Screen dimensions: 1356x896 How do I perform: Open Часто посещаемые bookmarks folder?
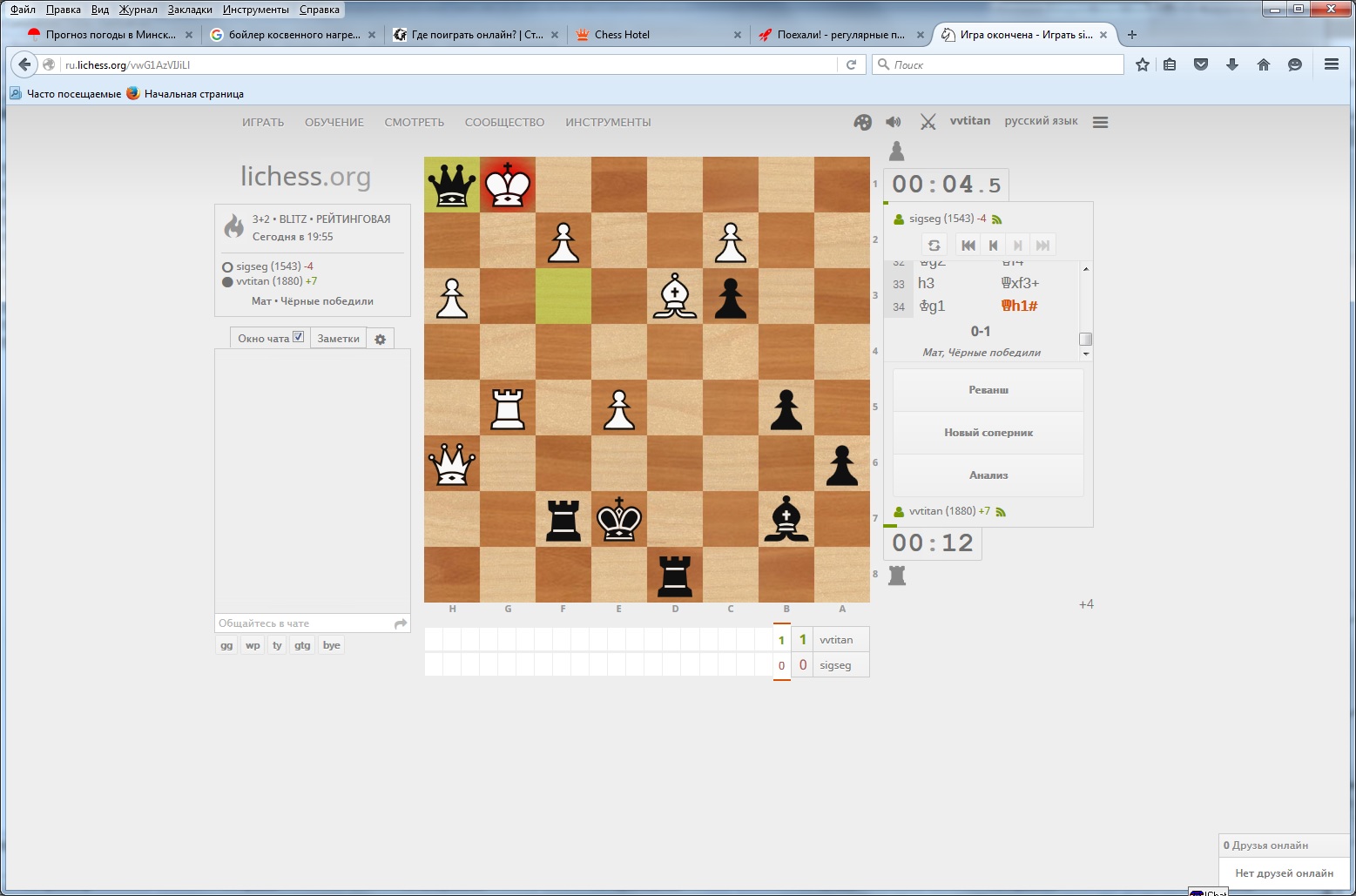[x=66, y=94]
